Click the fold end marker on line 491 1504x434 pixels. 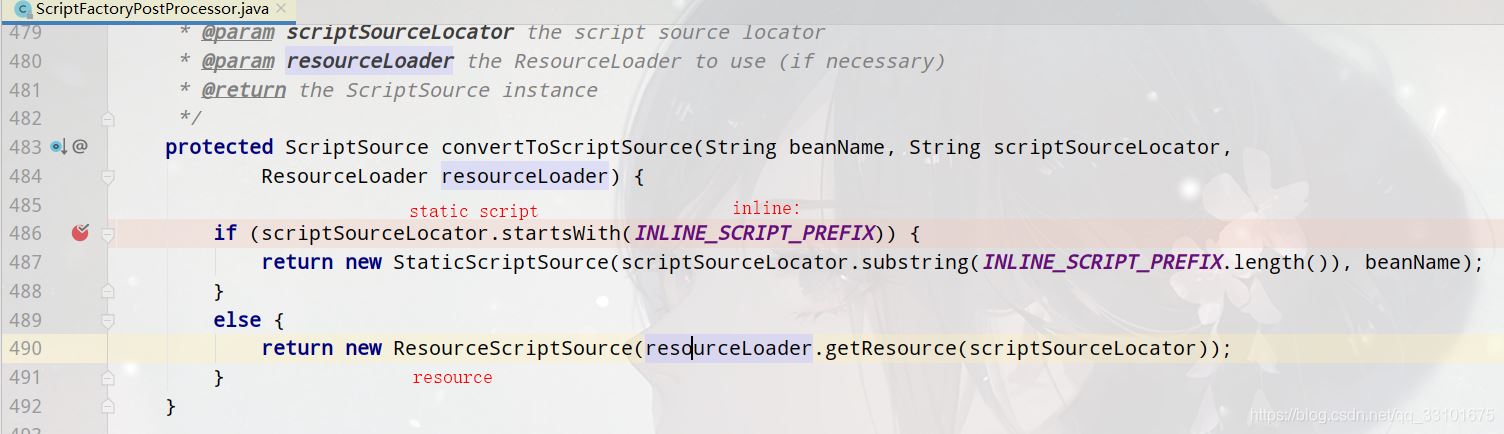point(108,378)
